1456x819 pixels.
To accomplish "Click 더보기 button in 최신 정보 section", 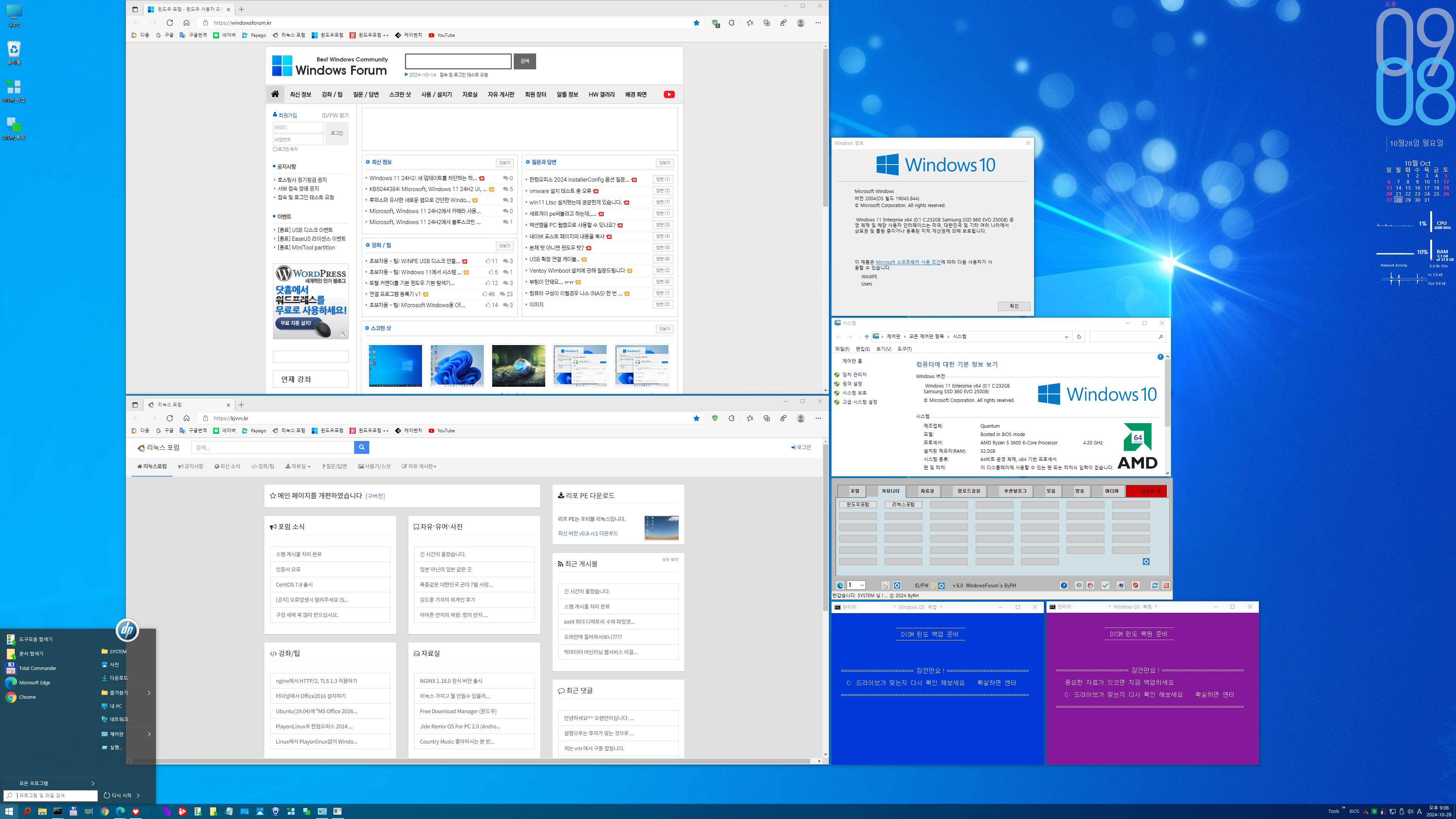I will click(504, 163).
